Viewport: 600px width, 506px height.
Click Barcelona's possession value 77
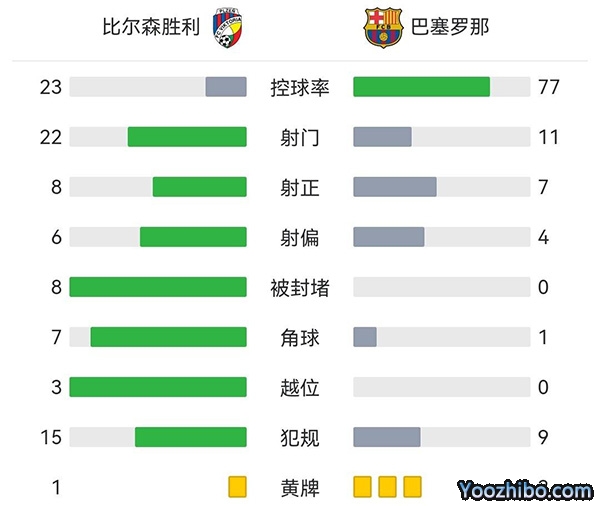click(548, 87)
